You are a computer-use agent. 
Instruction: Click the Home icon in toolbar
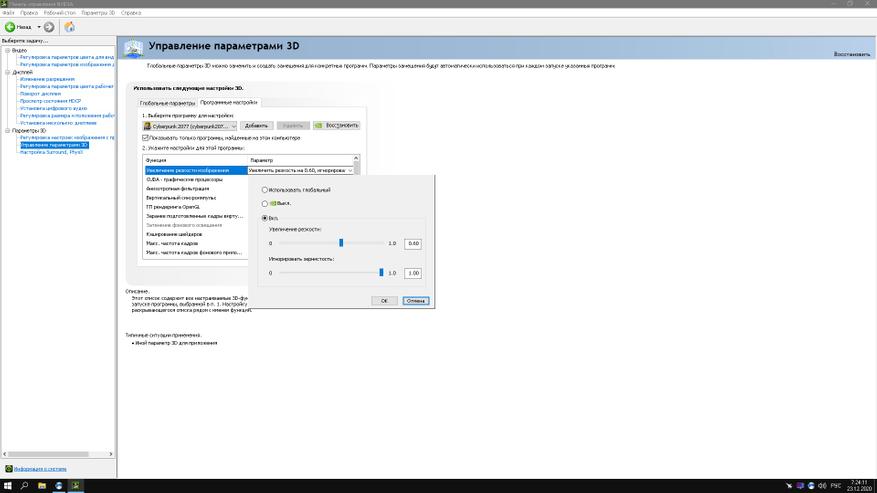[69, 27]
